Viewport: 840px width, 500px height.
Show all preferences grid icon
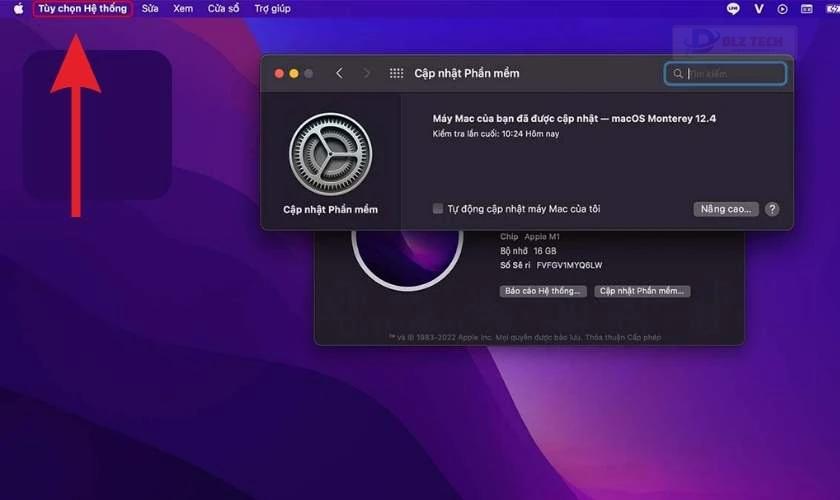pos(396,73)
